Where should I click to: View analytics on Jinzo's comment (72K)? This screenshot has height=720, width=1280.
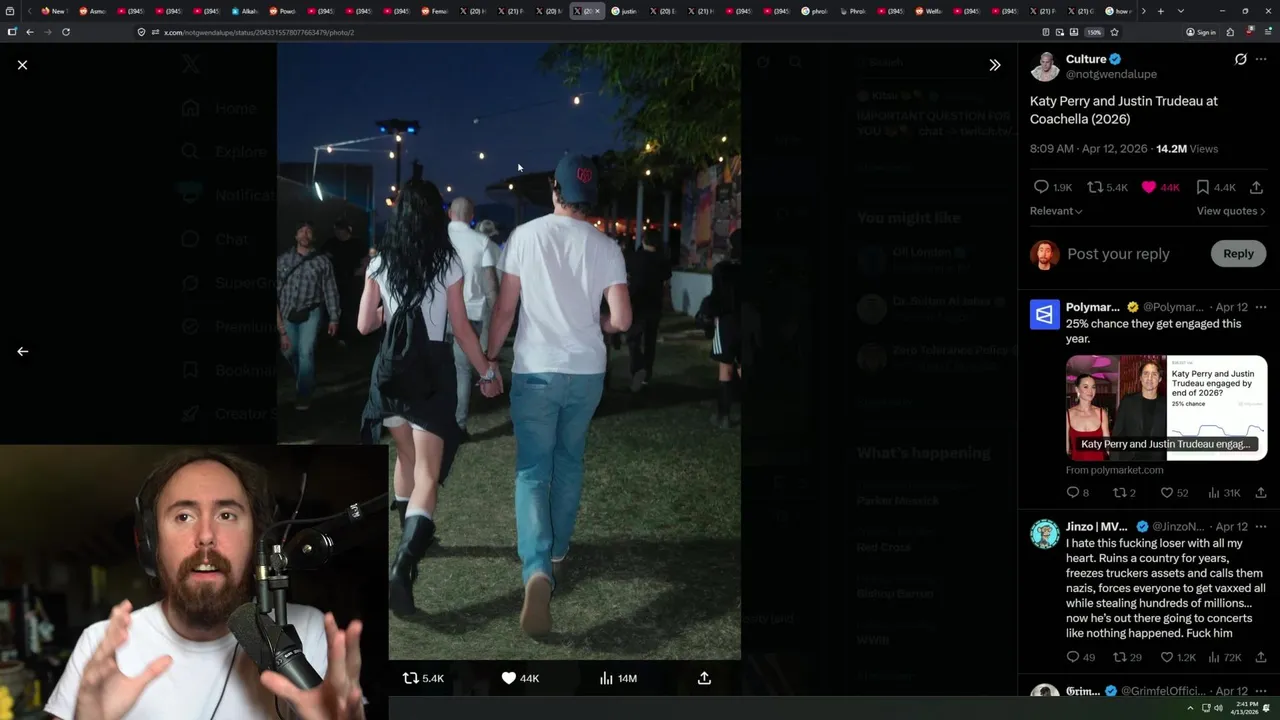click(x=1224, y=657)
